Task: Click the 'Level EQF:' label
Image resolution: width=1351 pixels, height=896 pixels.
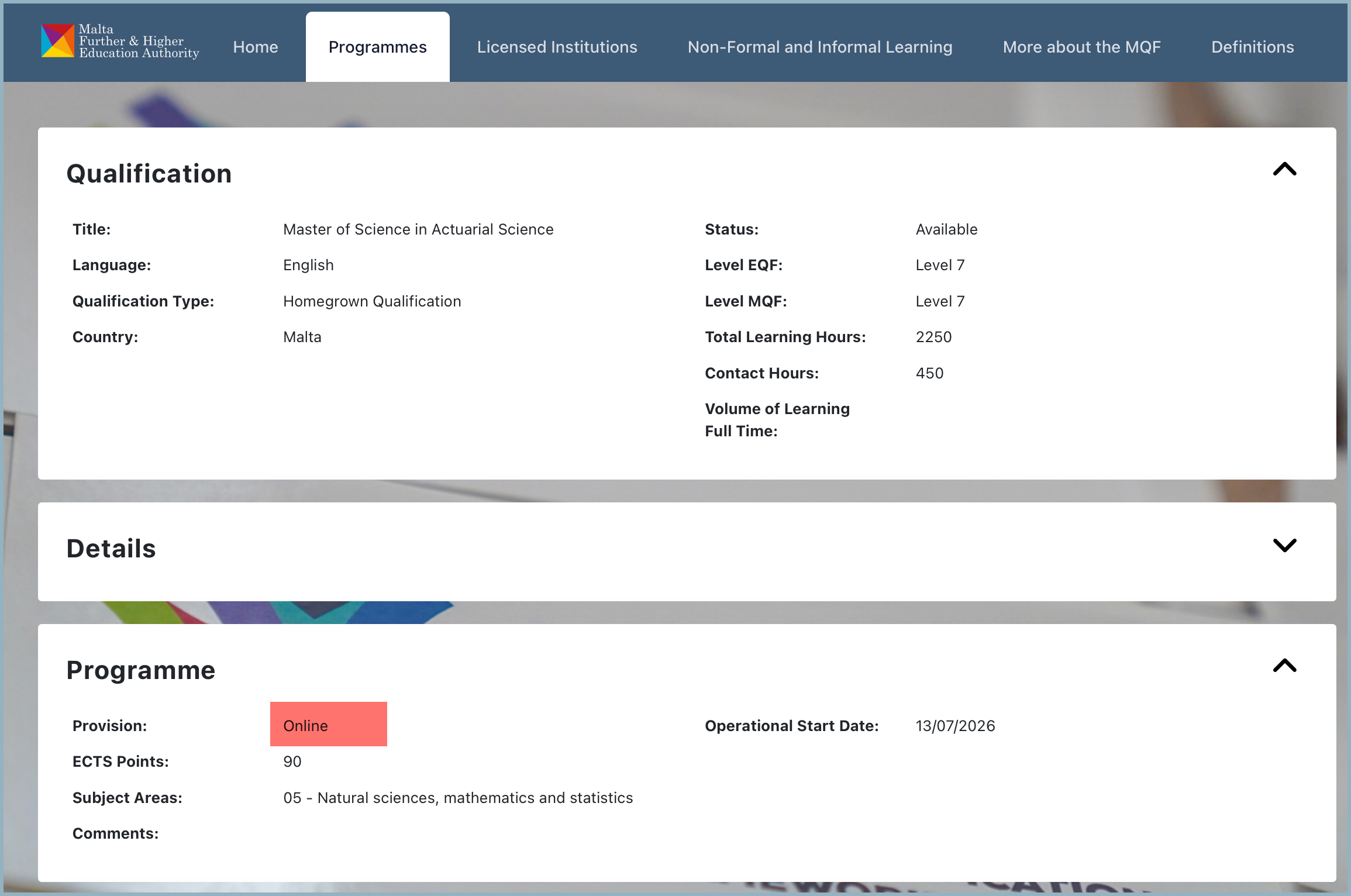Action: pyautogui.click(x=743, y=265)
